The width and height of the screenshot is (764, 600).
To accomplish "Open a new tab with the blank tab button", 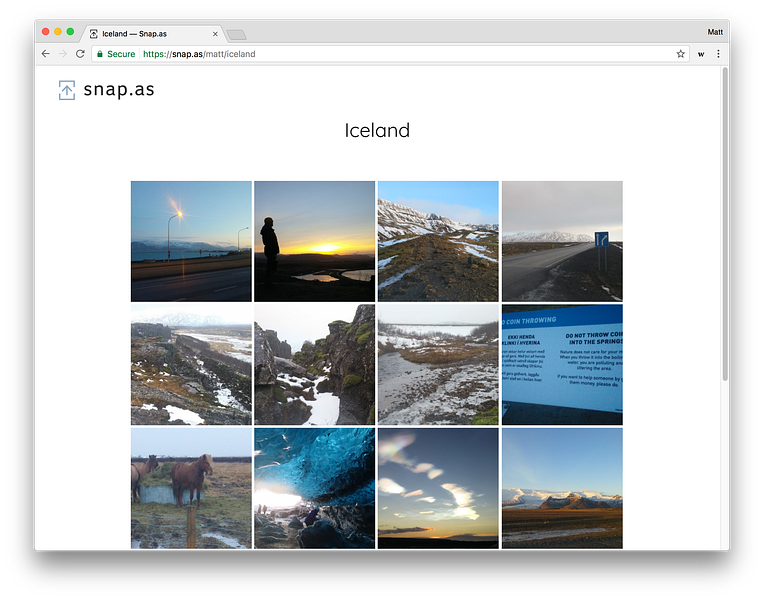I will 237,35.
